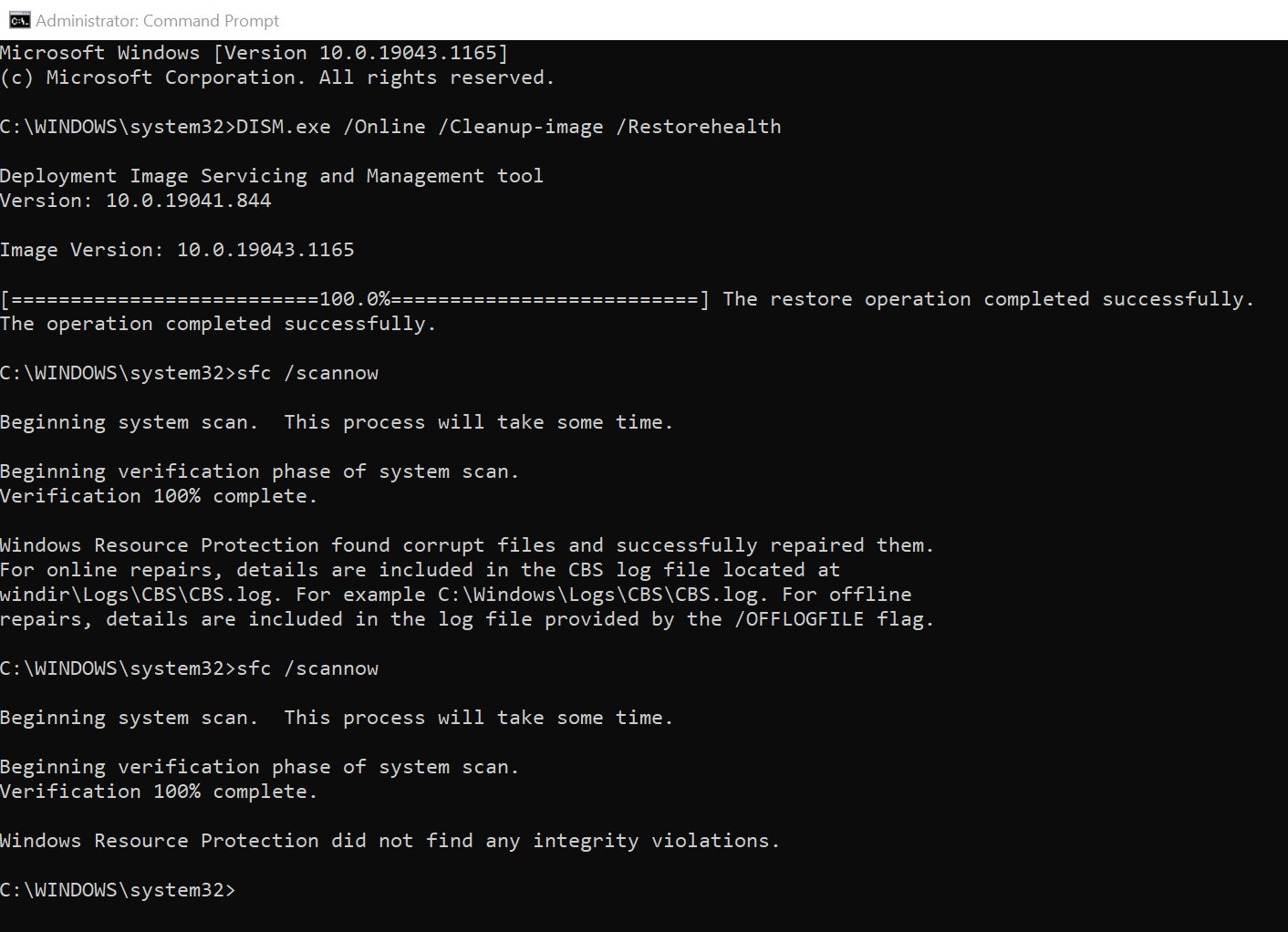Click the Deployment Image Servicing tool line

pos(272,176)
